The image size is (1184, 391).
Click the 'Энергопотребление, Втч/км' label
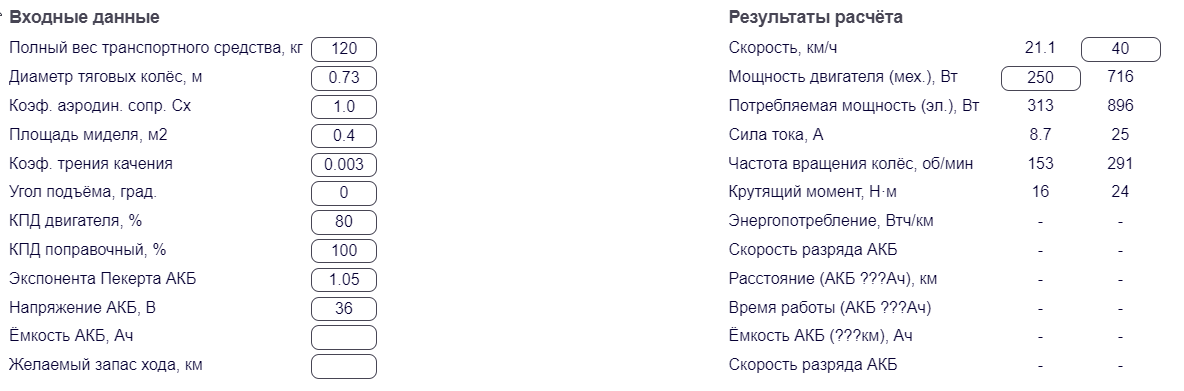point(837,221)
